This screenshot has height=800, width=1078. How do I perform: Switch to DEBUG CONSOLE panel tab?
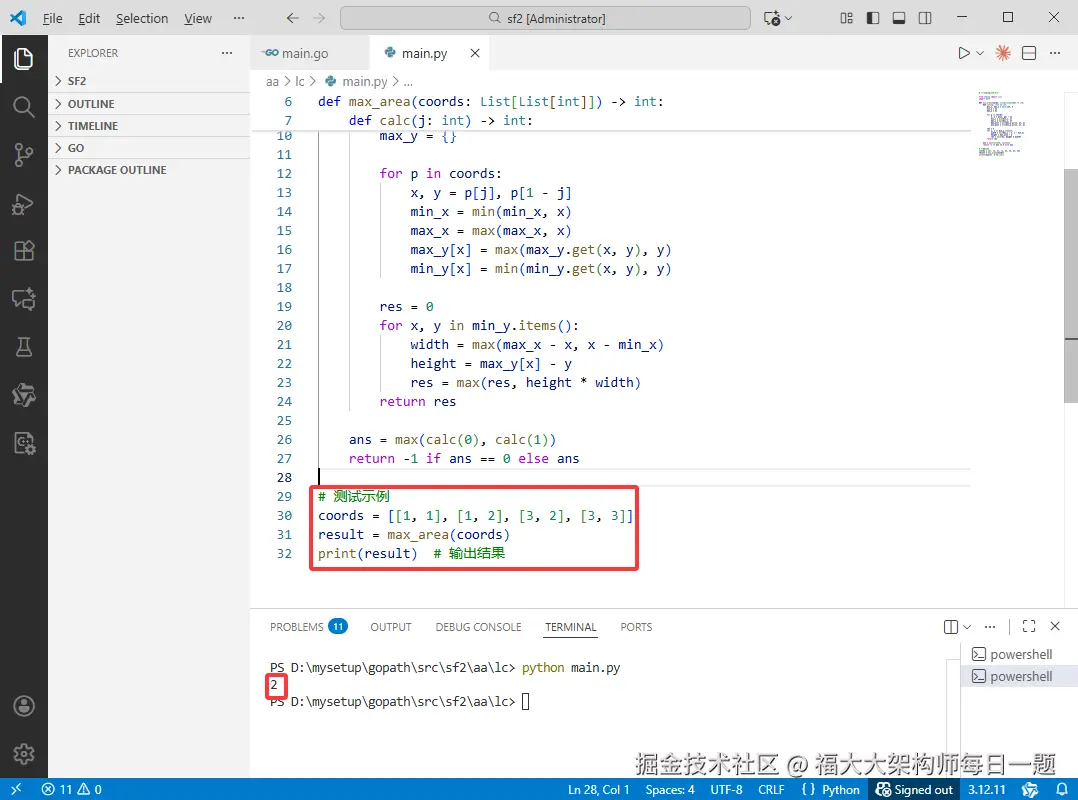pyautogui.click(x=478, y=627)
